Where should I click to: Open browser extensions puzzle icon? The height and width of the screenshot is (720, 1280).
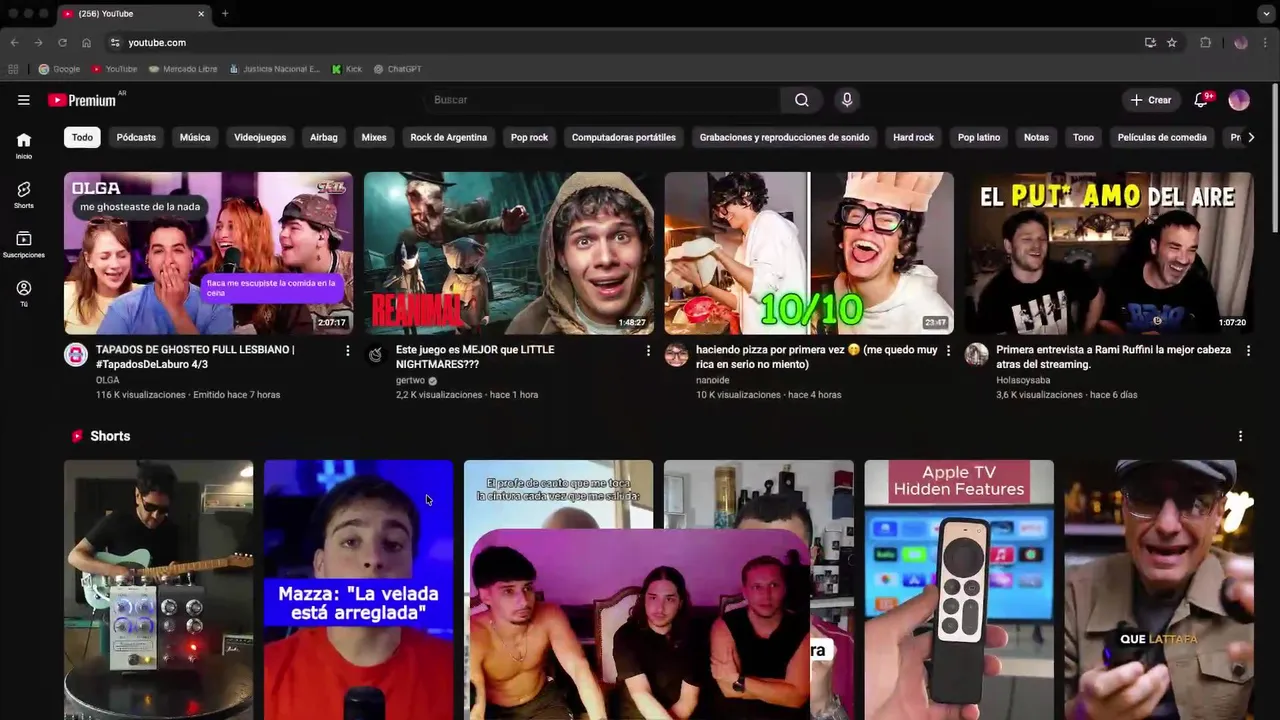[x=1205, y=43]
